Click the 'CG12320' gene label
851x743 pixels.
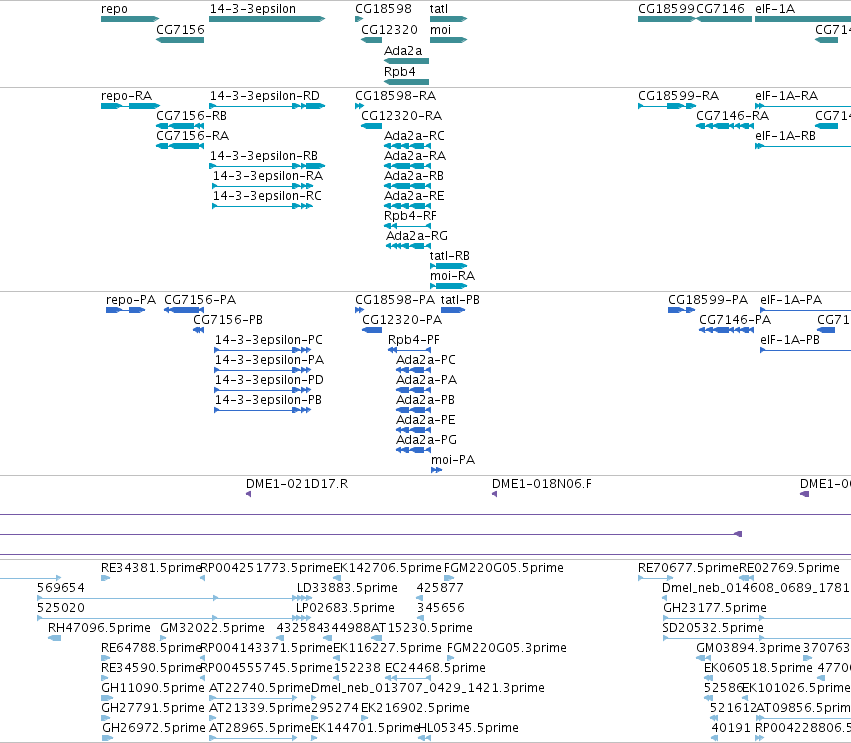coord(389,30)
